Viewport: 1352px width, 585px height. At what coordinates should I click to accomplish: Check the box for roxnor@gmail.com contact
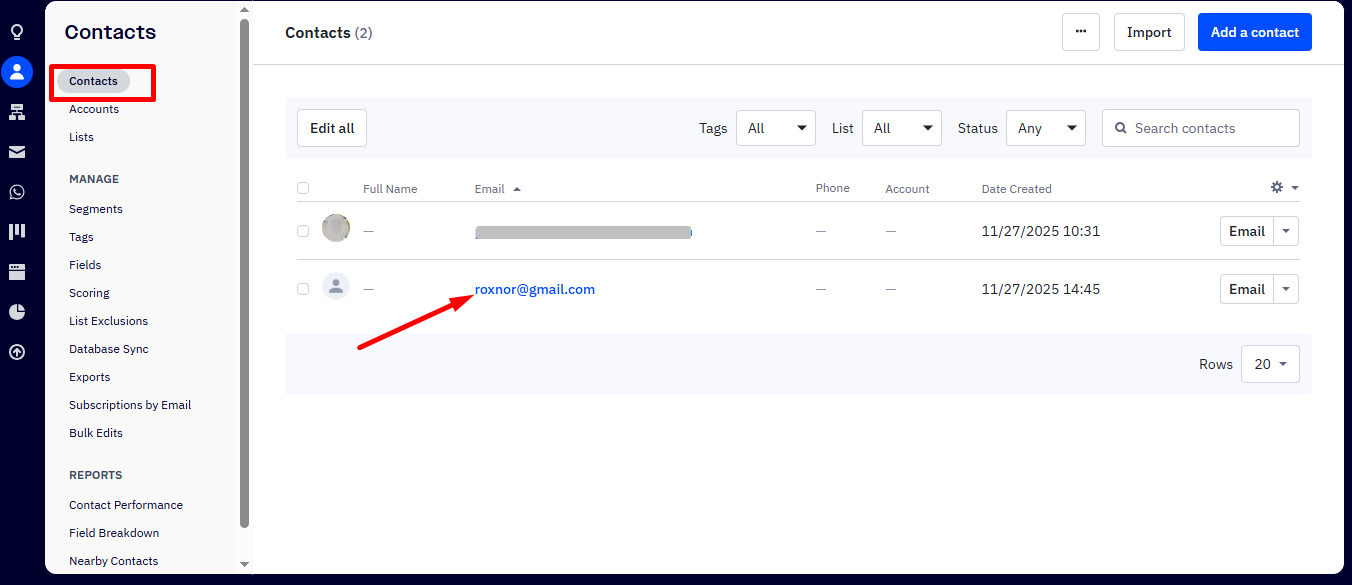[303, 289]
